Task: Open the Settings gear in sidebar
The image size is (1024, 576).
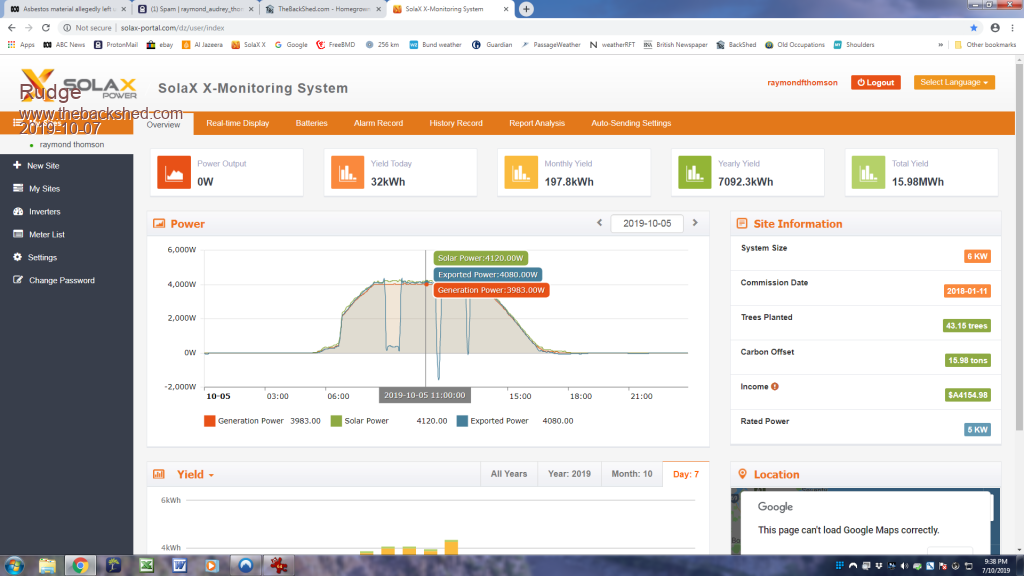Action: click(17, 257)
